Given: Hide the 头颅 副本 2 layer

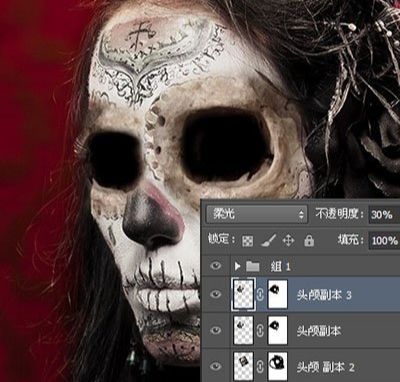Looking at the screenshot, I should click(216, 366).
